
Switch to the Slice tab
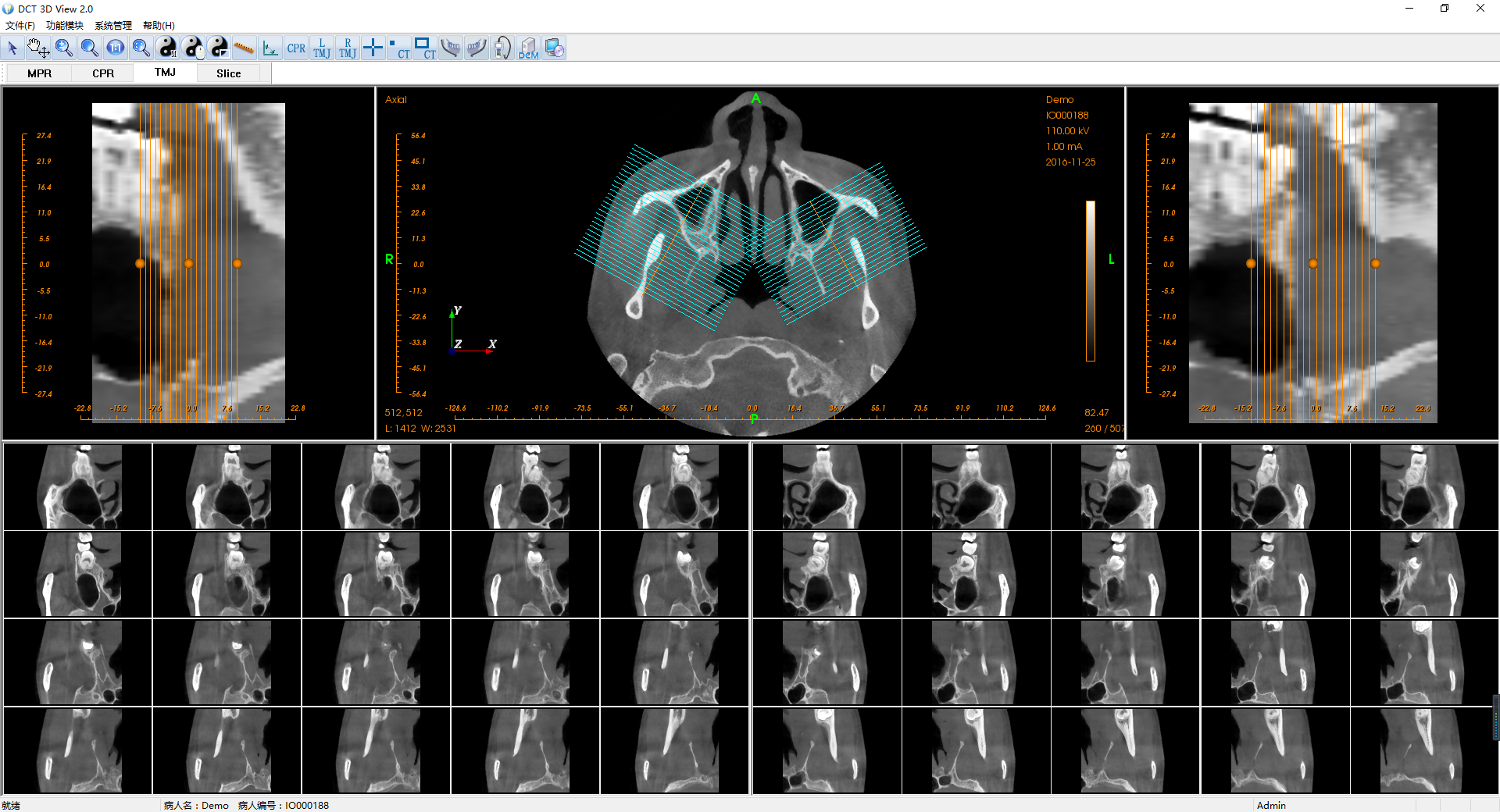228,73
